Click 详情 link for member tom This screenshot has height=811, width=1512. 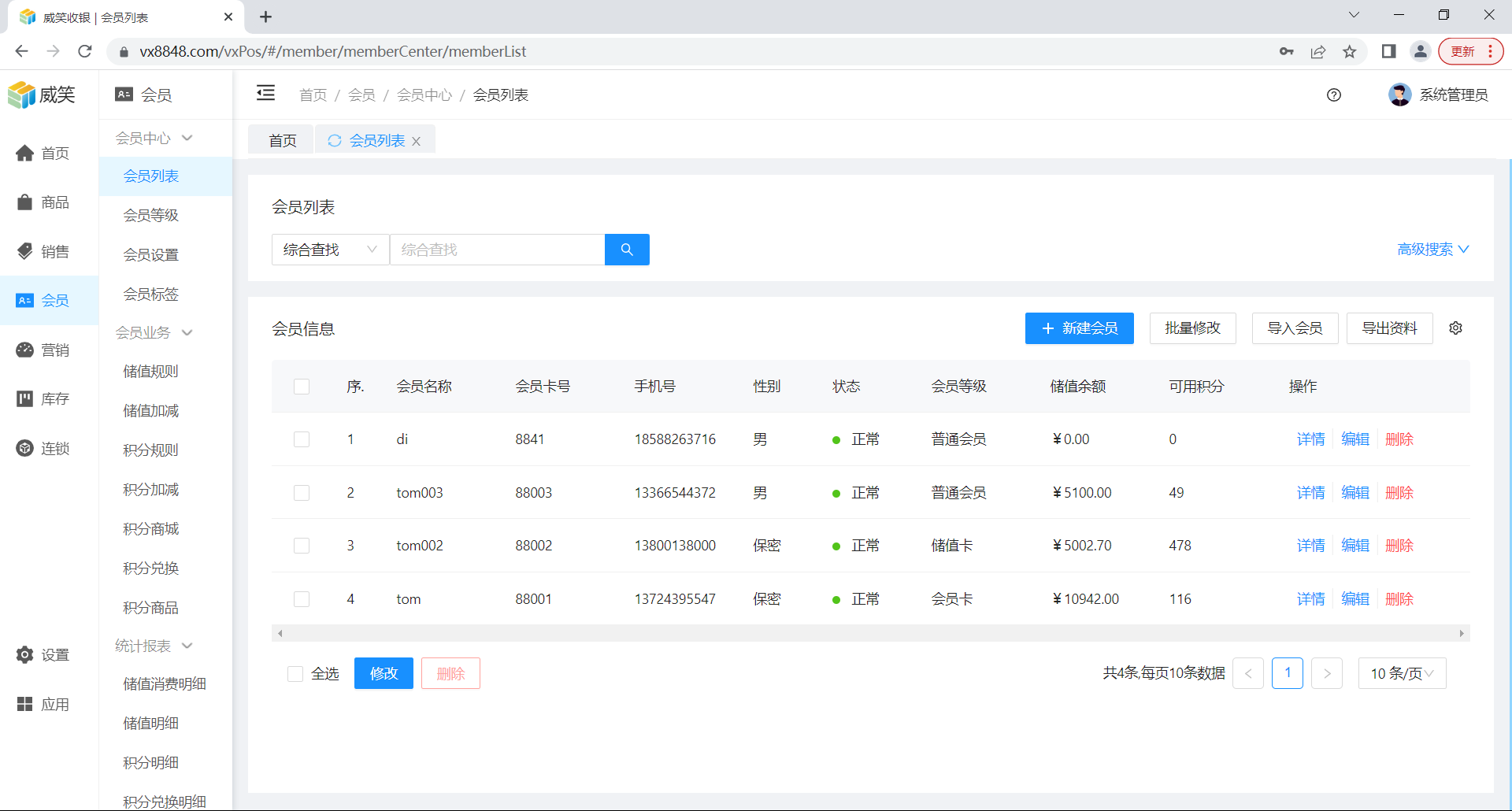(x=1310, y=599)
